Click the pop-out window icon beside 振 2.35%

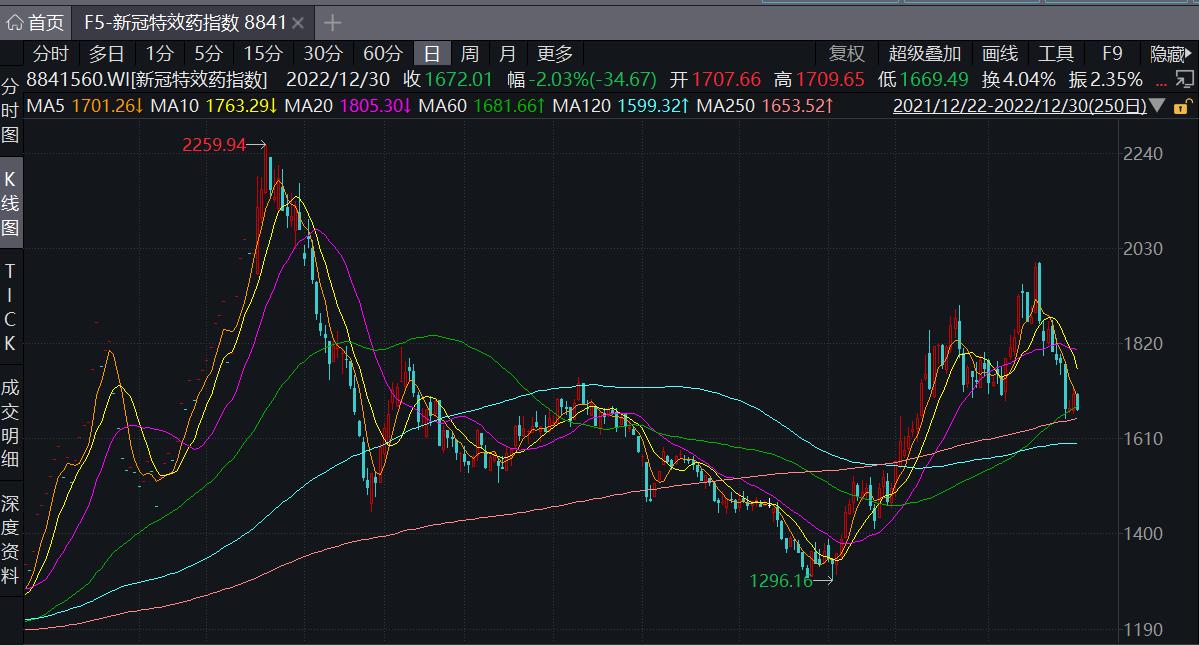[1184, 80]
